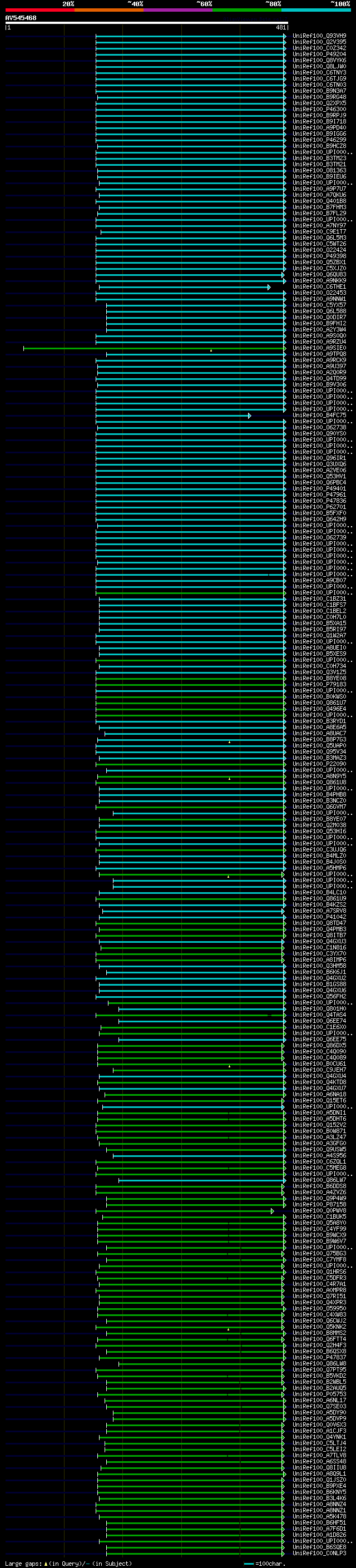Click the red 20% identity legend segment

point(40,10)
